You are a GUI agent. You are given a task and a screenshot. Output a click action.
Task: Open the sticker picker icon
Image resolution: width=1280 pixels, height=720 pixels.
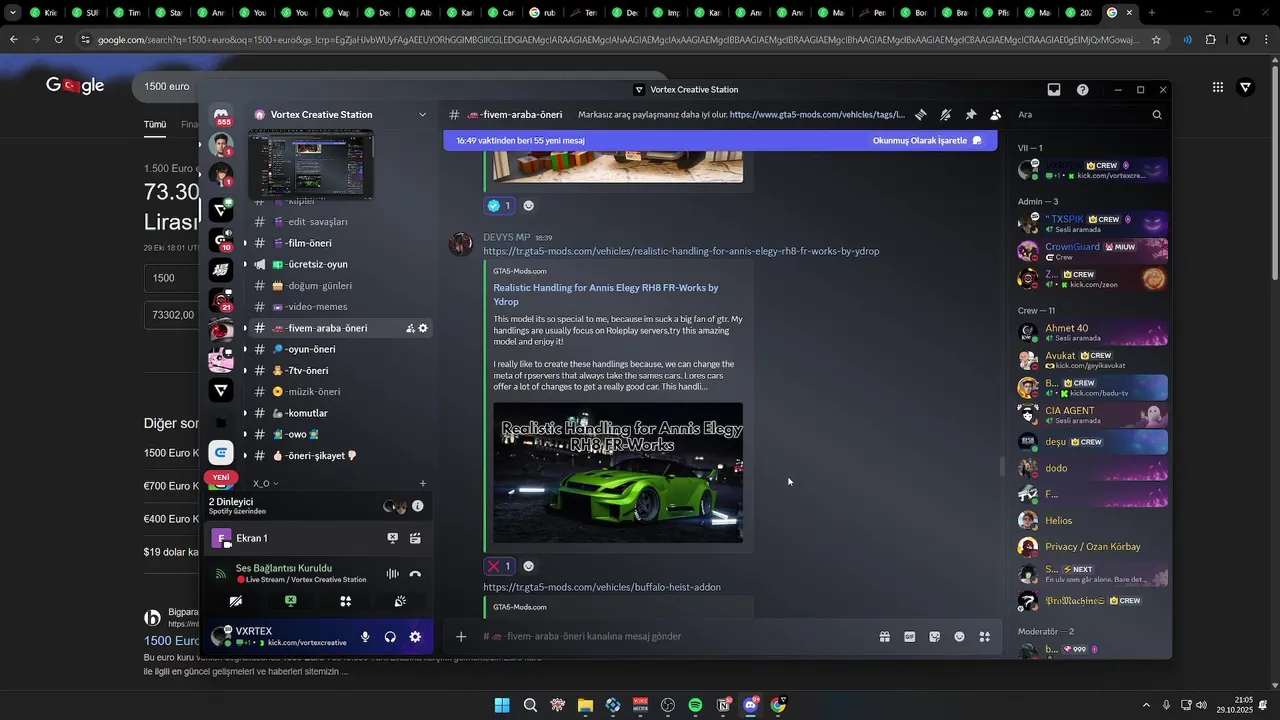point(935,636)
